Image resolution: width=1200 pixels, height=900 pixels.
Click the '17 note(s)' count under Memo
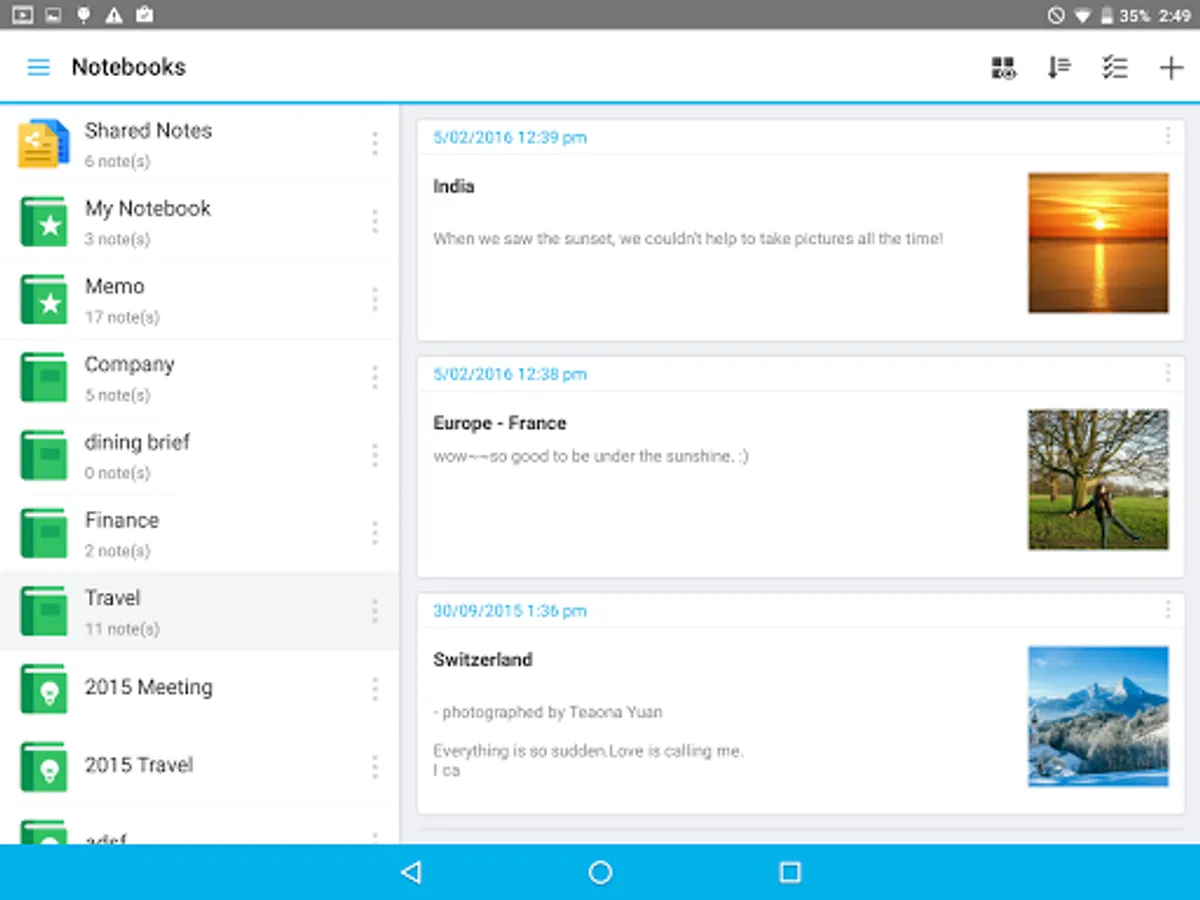(x=122, y=317)
